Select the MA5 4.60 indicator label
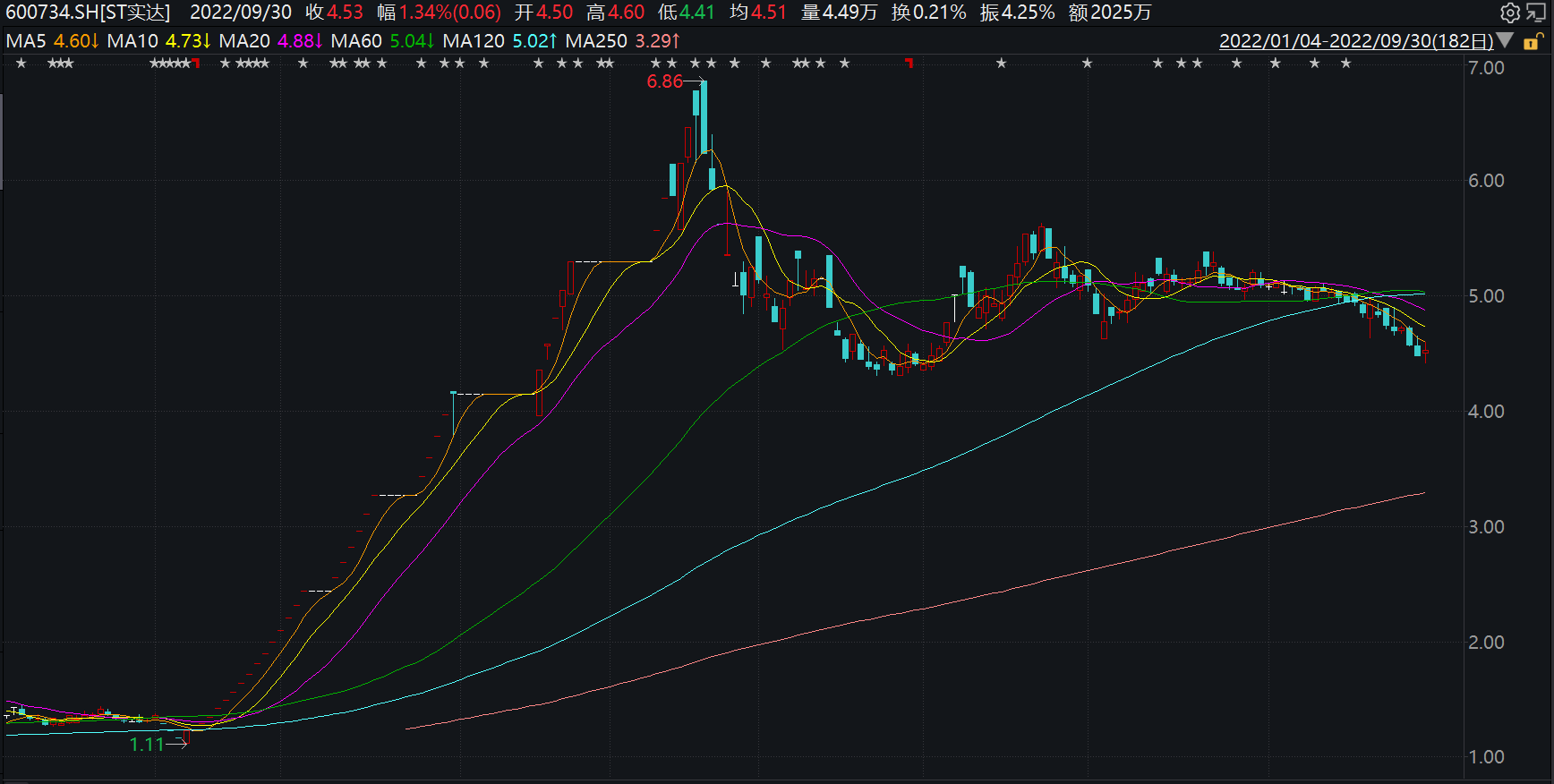Image resolution: width=1554 pixels, height=784 pixels. [52, 41]
